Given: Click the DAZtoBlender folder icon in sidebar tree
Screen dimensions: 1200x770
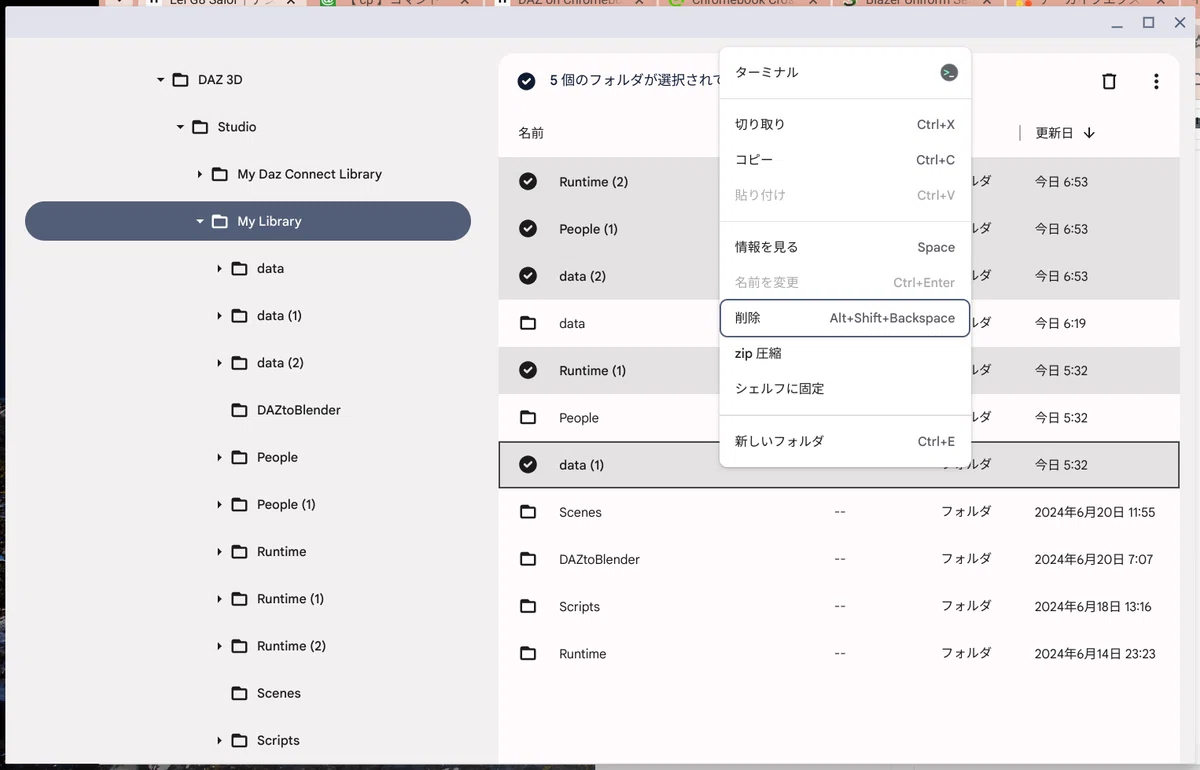Looking at the screenshot, I should coord(239,410).
